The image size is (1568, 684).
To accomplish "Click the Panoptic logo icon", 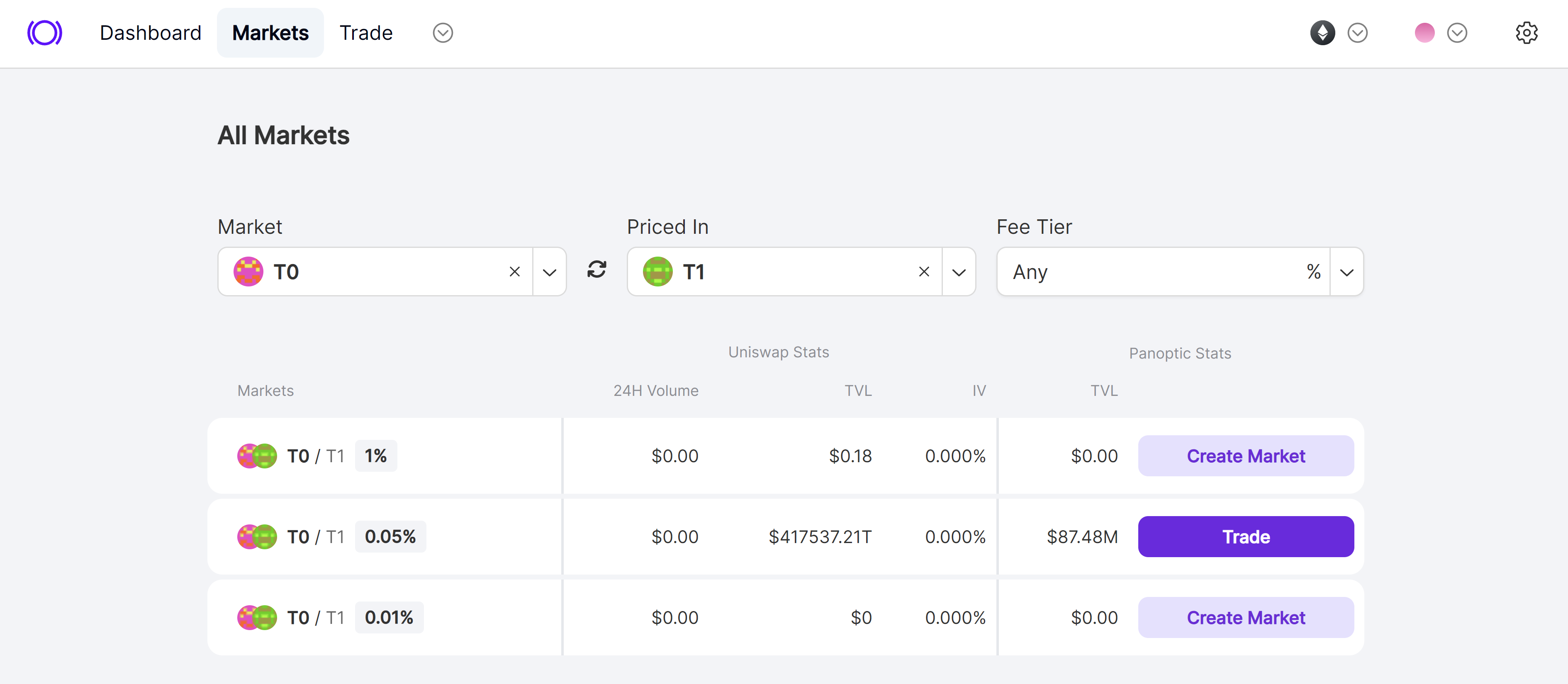I will point(44,33).
